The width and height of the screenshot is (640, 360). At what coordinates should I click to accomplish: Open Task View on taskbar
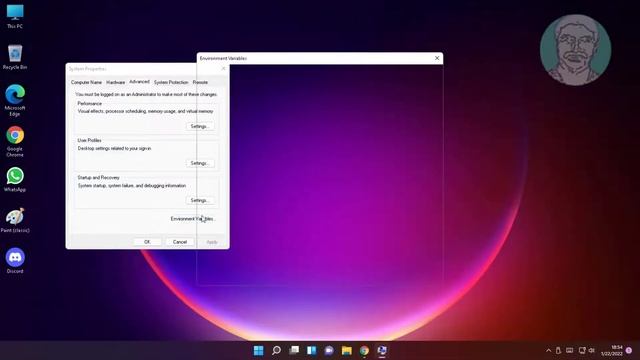coord(294,351)
